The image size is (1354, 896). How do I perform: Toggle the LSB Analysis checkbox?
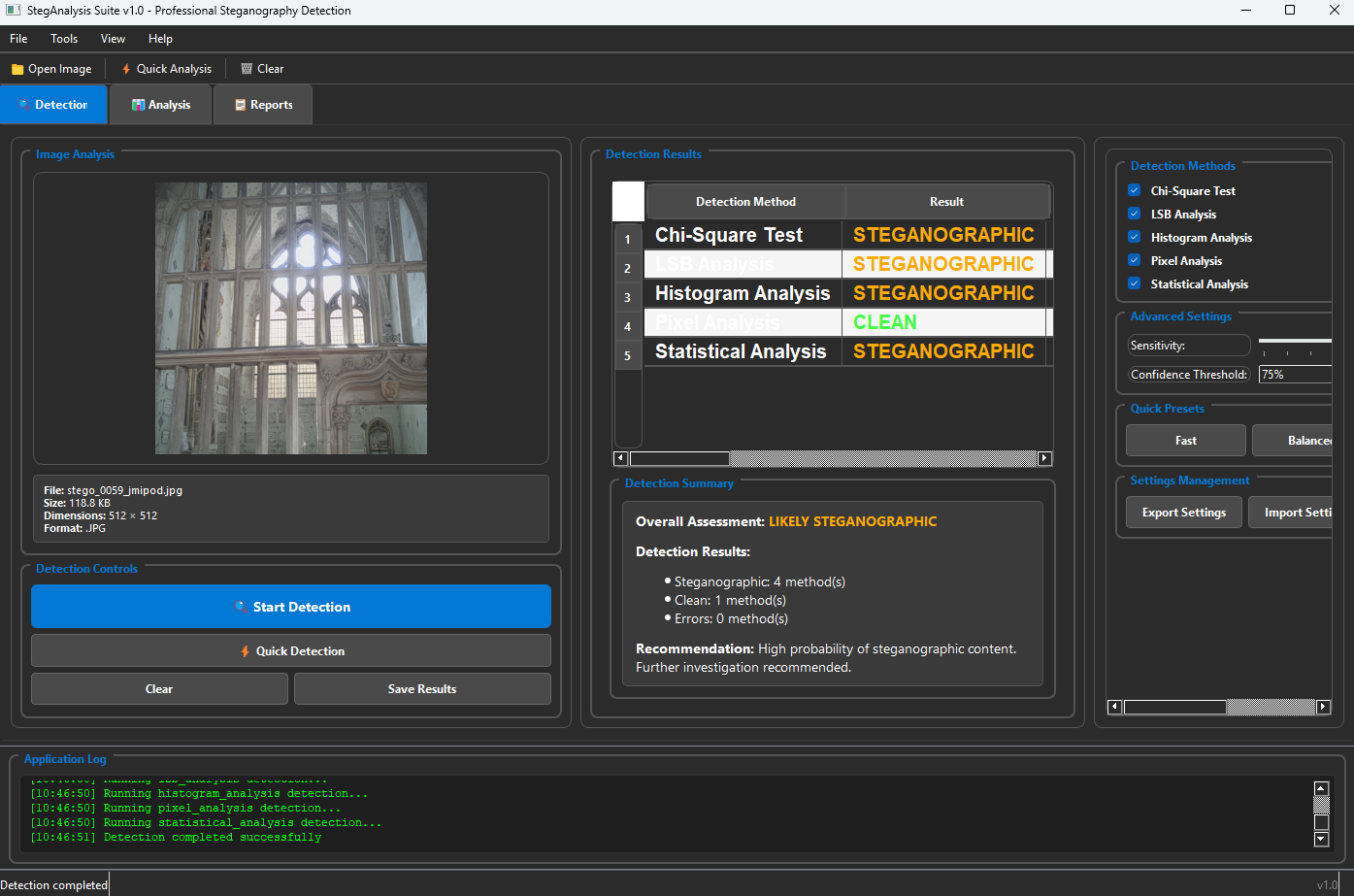coord(1134,214)
